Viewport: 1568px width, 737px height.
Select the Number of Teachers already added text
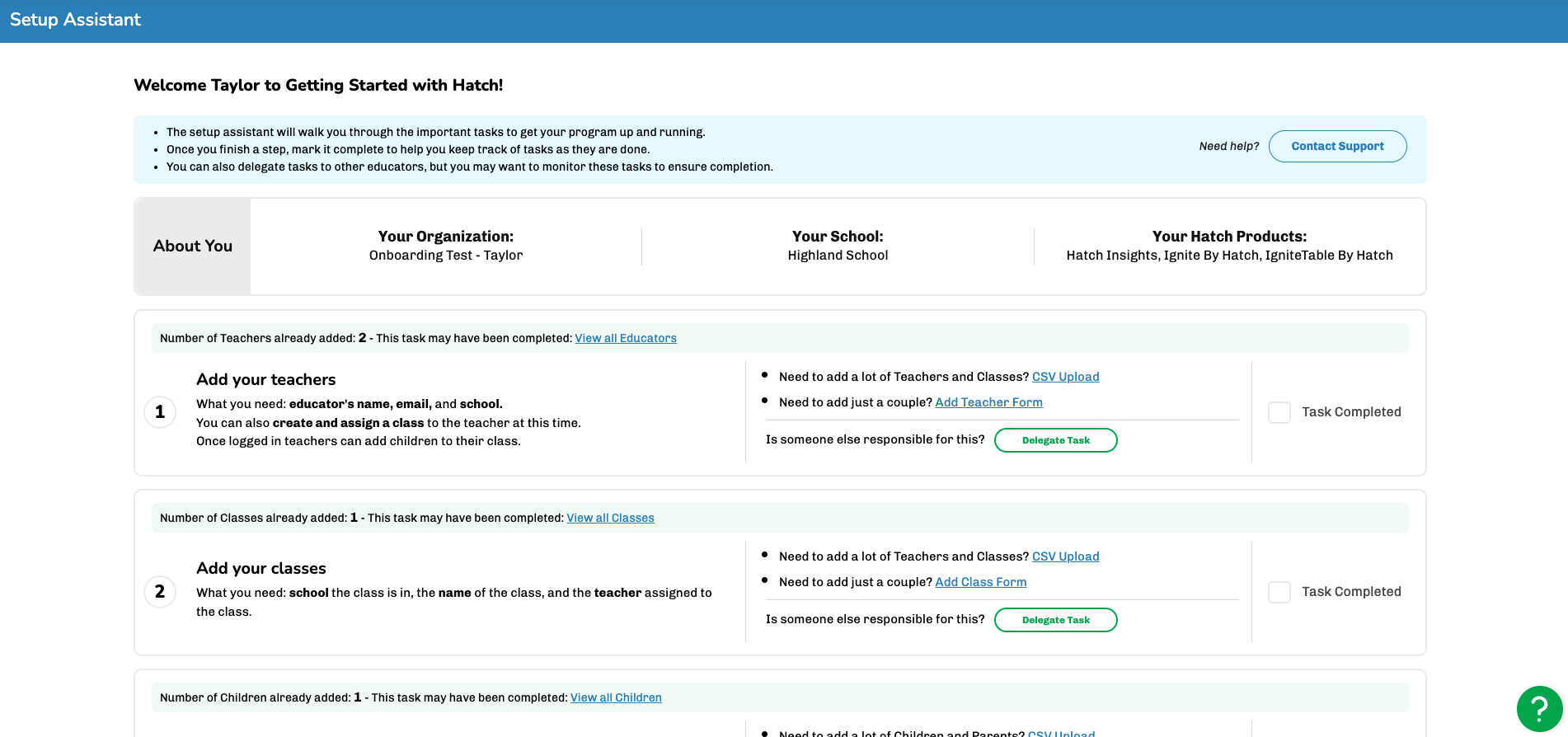tap(263, 338)
